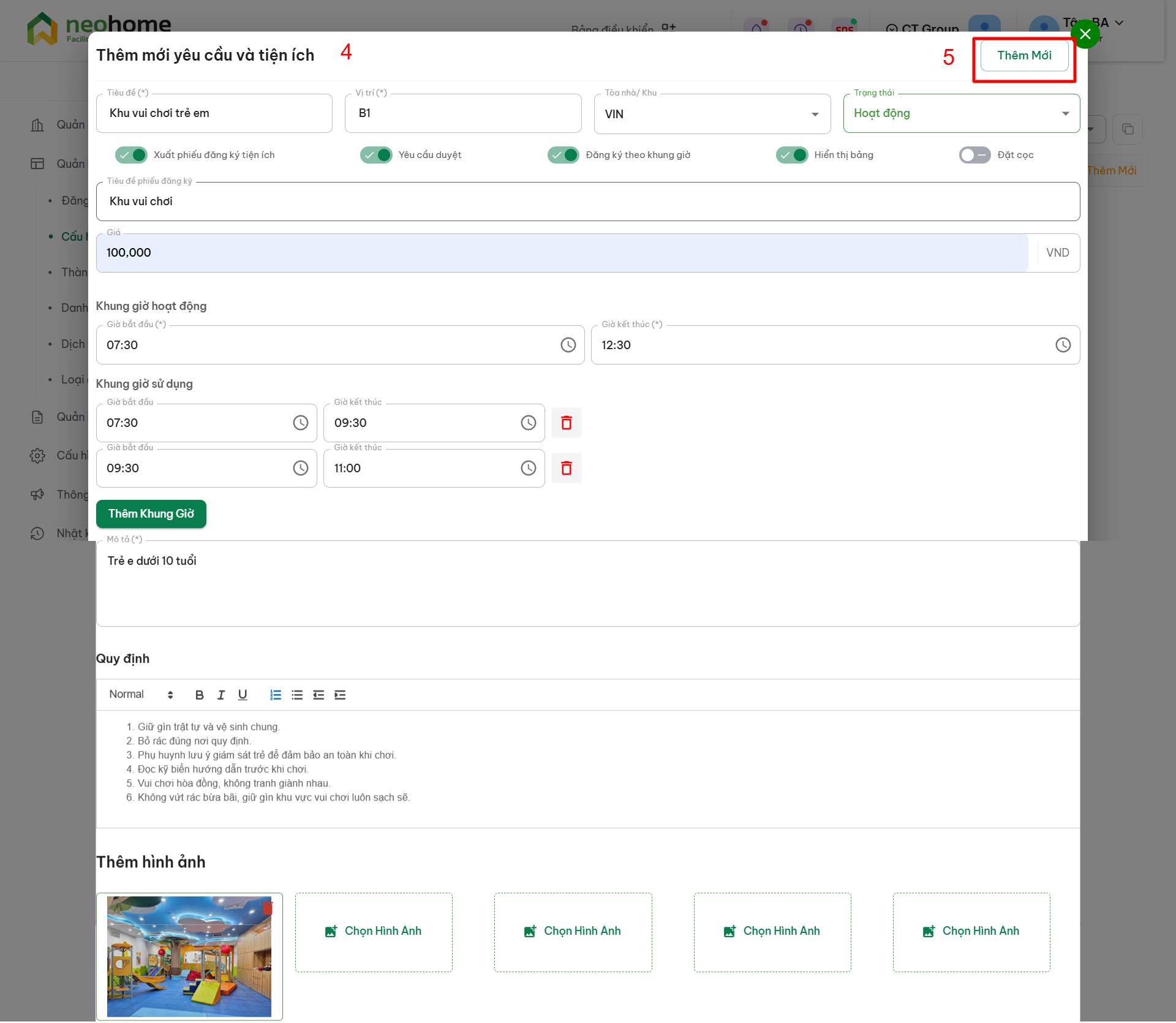This screenshot has width=1176, height=1023.
Task: Click the Tiêu đề phiếu đăng ký field
Action: coord(587,202)
